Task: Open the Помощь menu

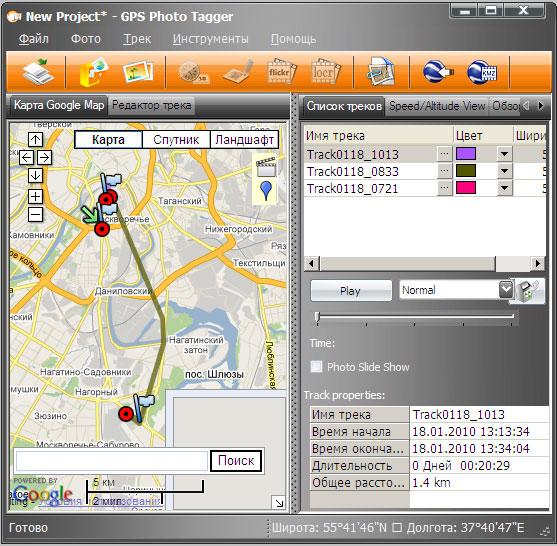Action: pyautogui.click(x=293, y=39)
